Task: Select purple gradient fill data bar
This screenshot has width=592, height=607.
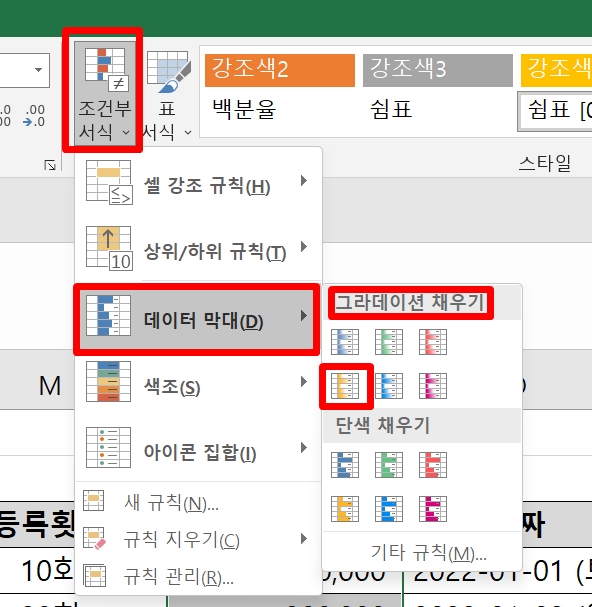Action: (433, 386)
